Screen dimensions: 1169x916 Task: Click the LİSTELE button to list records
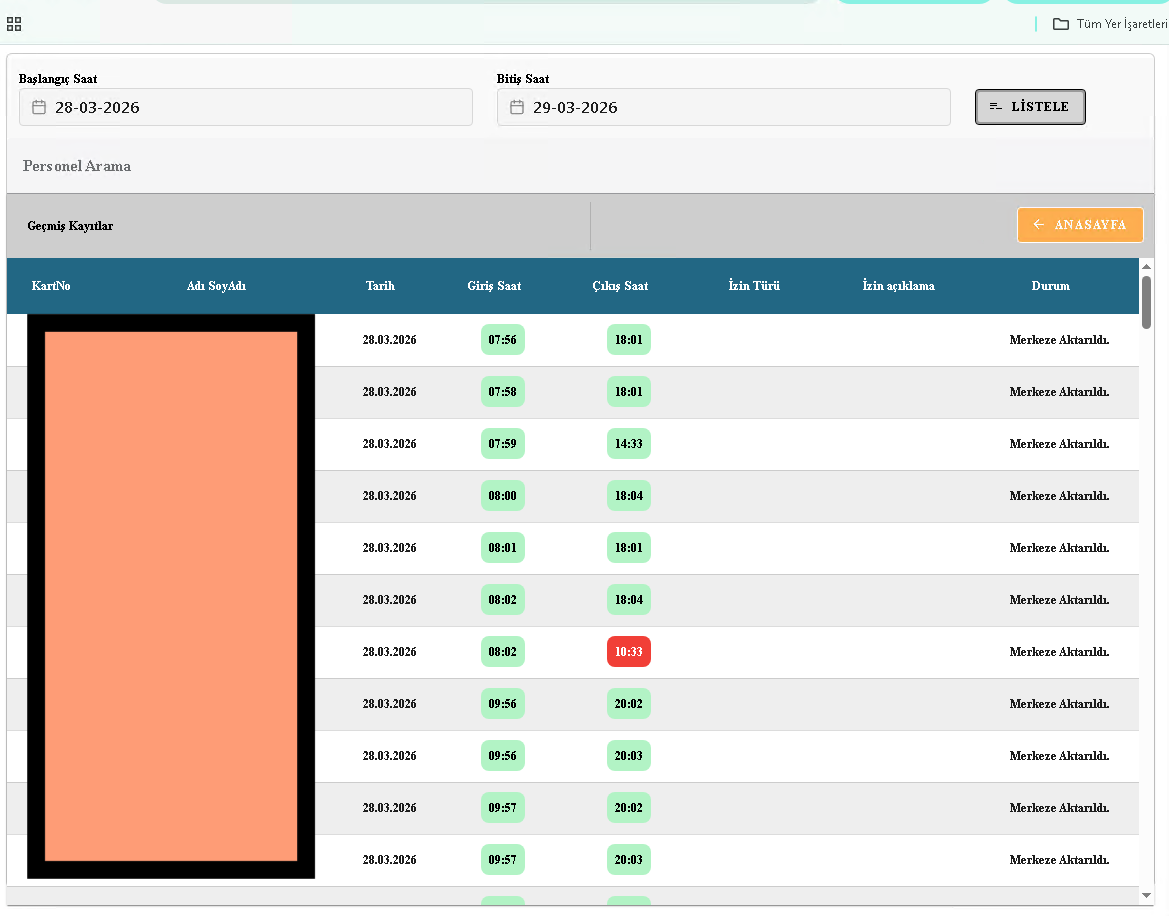(x=1030, y=106)
